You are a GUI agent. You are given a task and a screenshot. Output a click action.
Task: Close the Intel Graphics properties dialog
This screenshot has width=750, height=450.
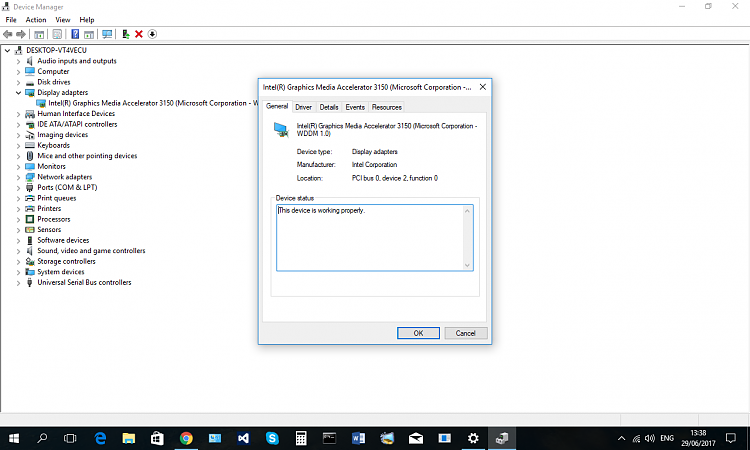coord(483,87)
